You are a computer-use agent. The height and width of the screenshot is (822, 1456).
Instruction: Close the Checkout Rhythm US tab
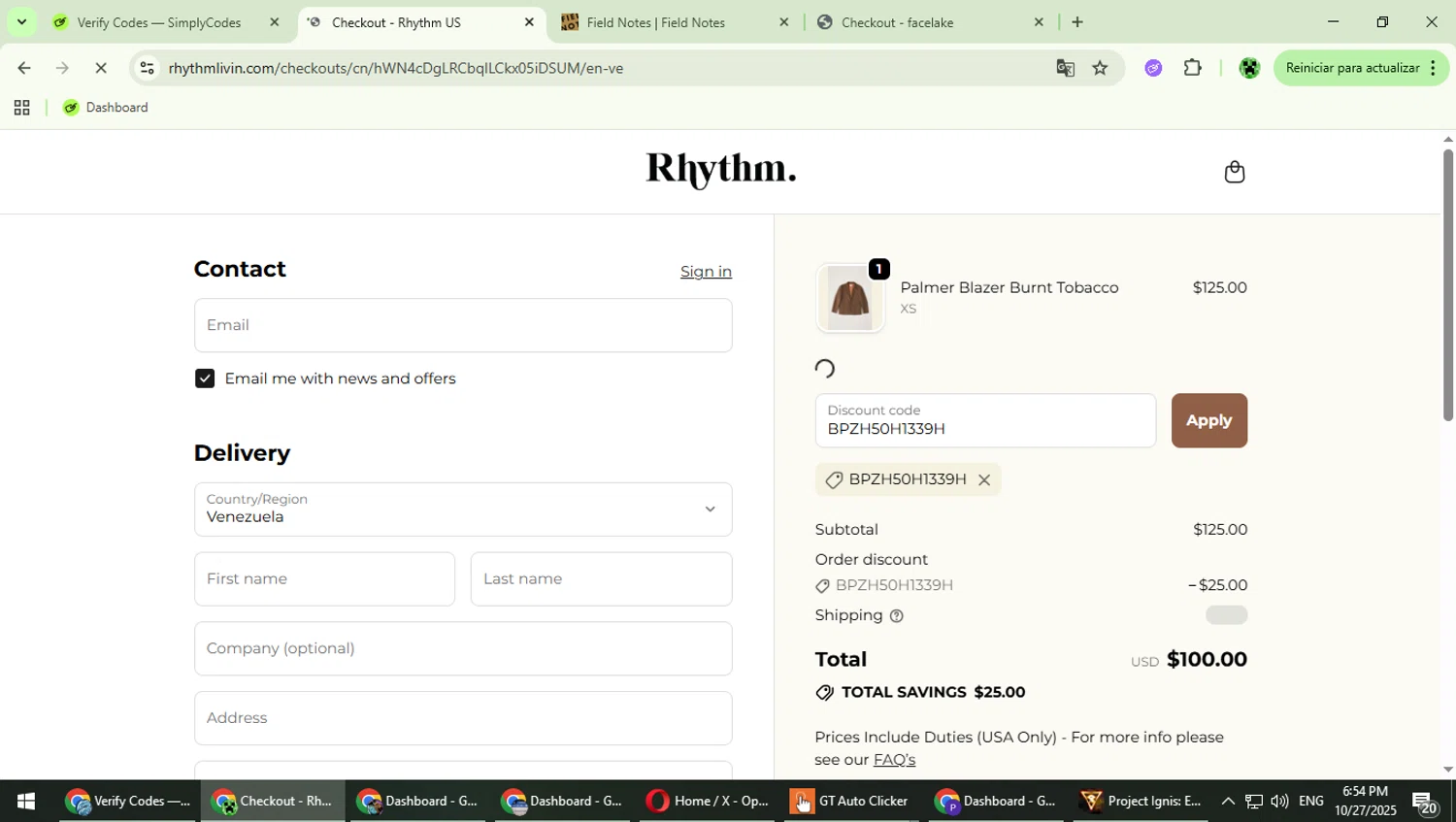[529, 21]
